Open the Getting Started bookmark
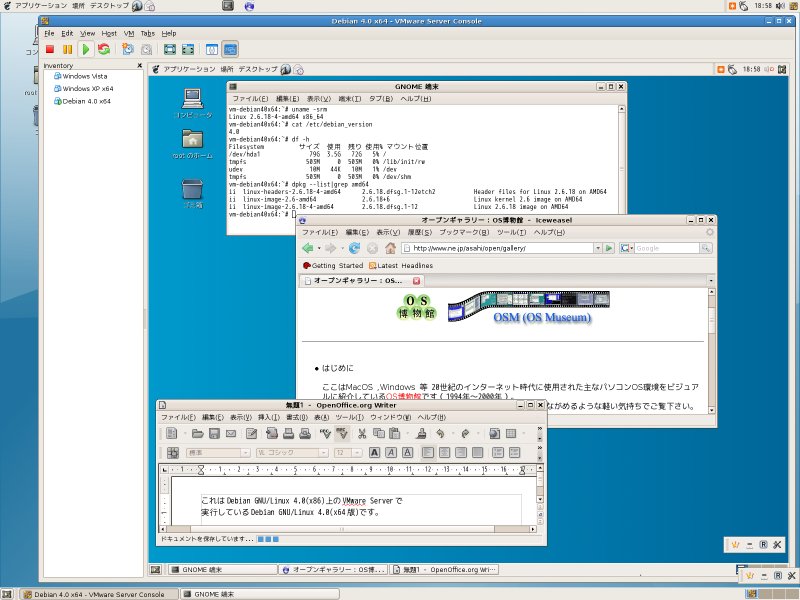800x600 pixels. 333,266
